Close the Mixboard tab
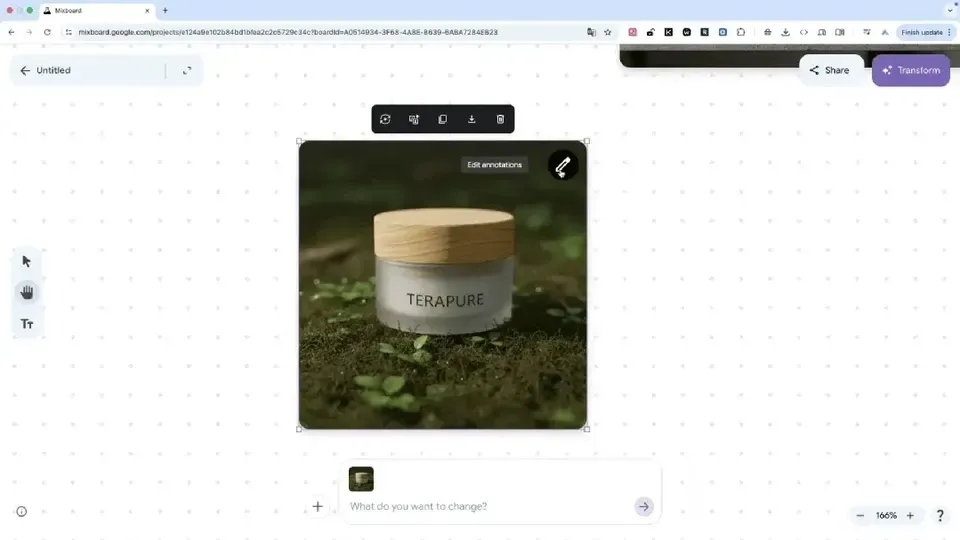The image size is (960, 540). 147,10
